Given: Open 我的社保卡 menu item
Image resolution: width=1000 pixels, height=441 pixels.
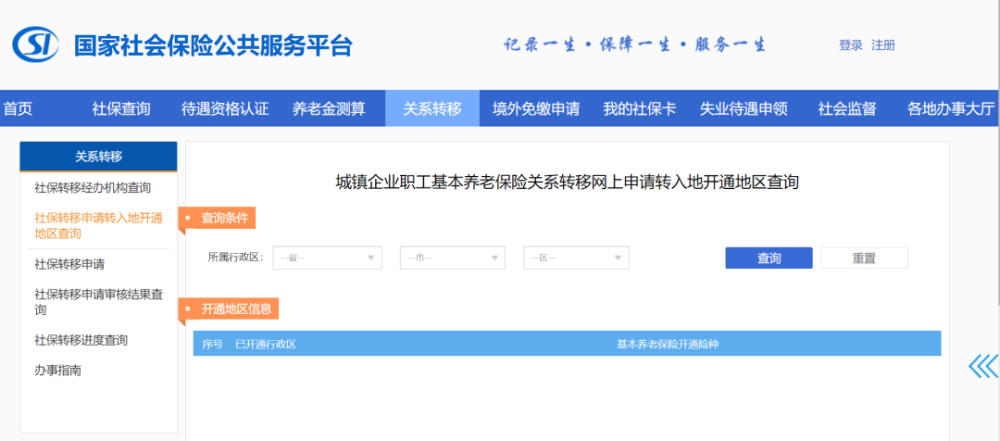Looking at the screenshot, I should coord(640,108).
